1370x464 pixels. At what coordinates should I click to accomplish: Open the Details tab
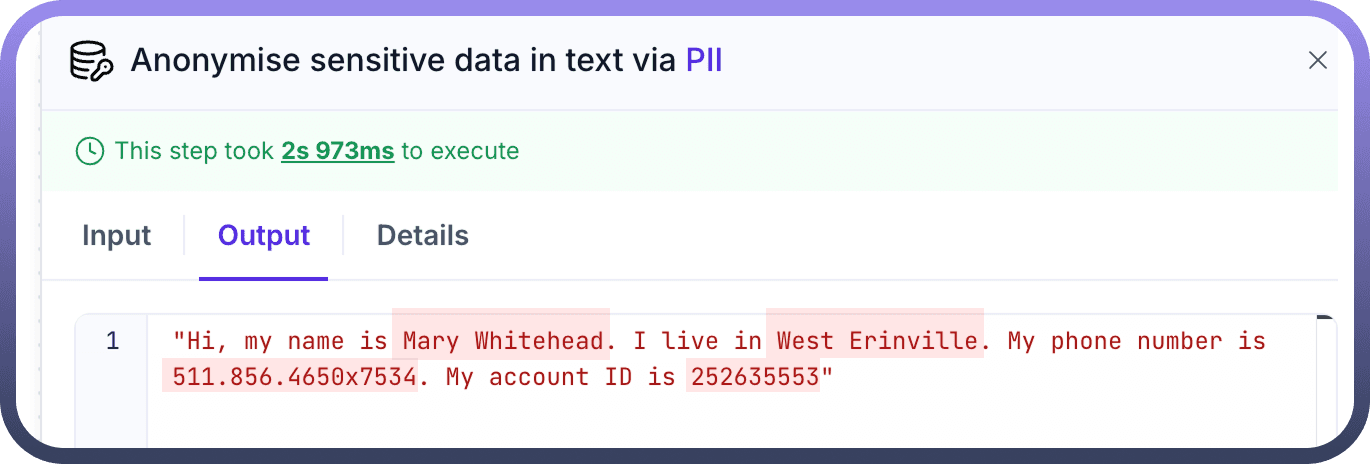[422, 236]
